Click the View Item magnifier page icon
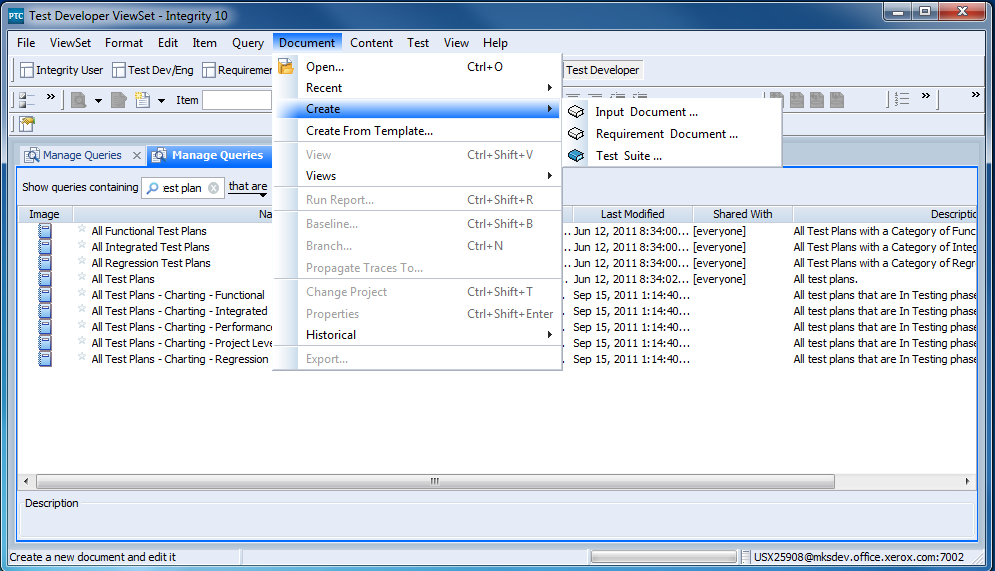 [x=79, y=100]
